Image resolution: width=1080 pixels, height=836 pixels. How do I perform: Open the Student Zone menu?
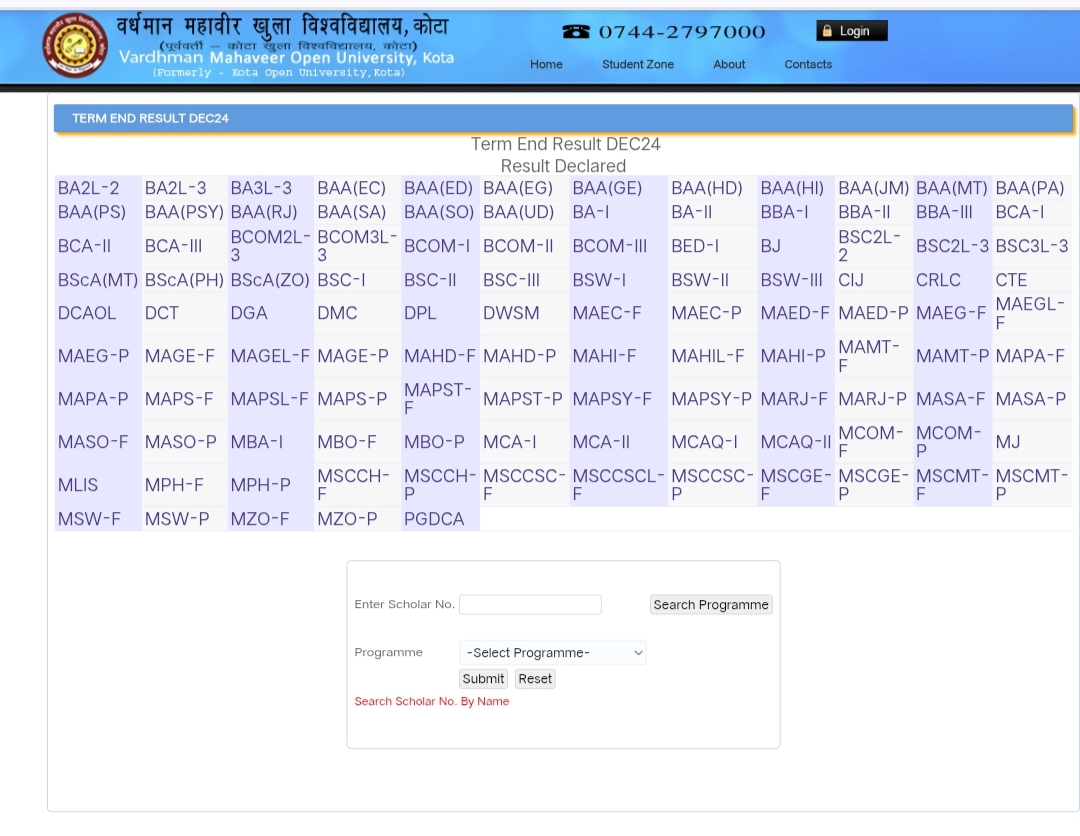tap(637, 64)
